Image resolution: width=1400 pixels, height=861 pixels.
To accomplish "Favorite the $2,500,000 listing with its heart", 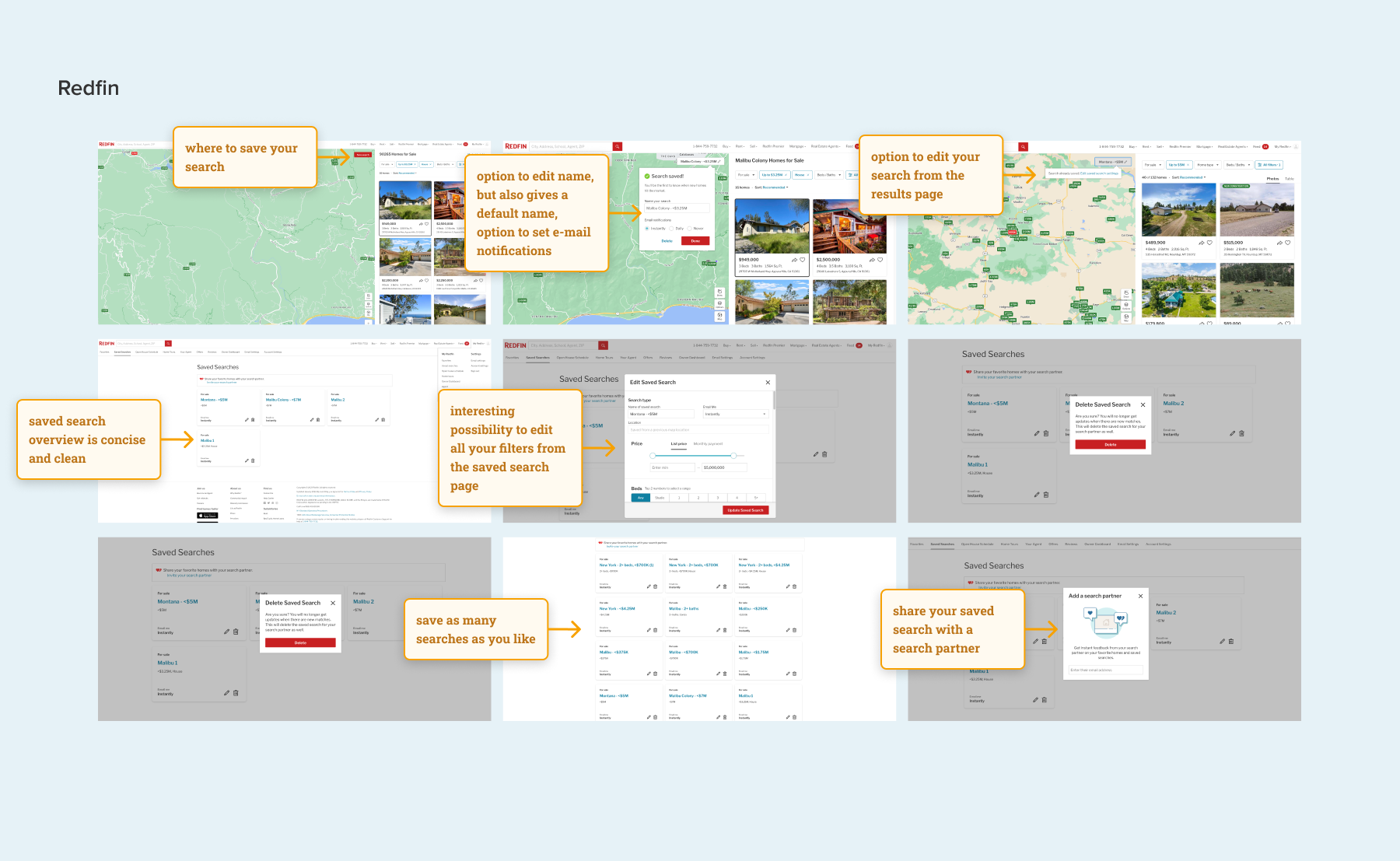I will coord(880,260).
